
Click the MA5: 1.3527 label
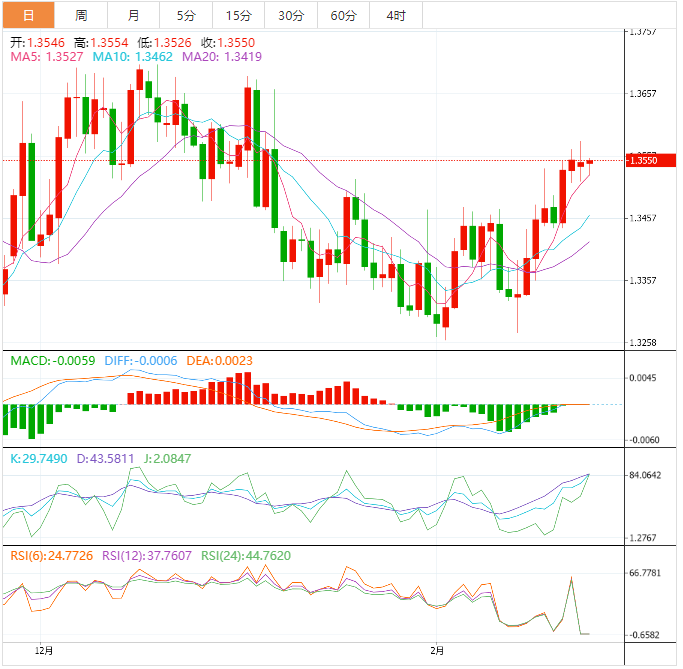(x=47, y=57)
